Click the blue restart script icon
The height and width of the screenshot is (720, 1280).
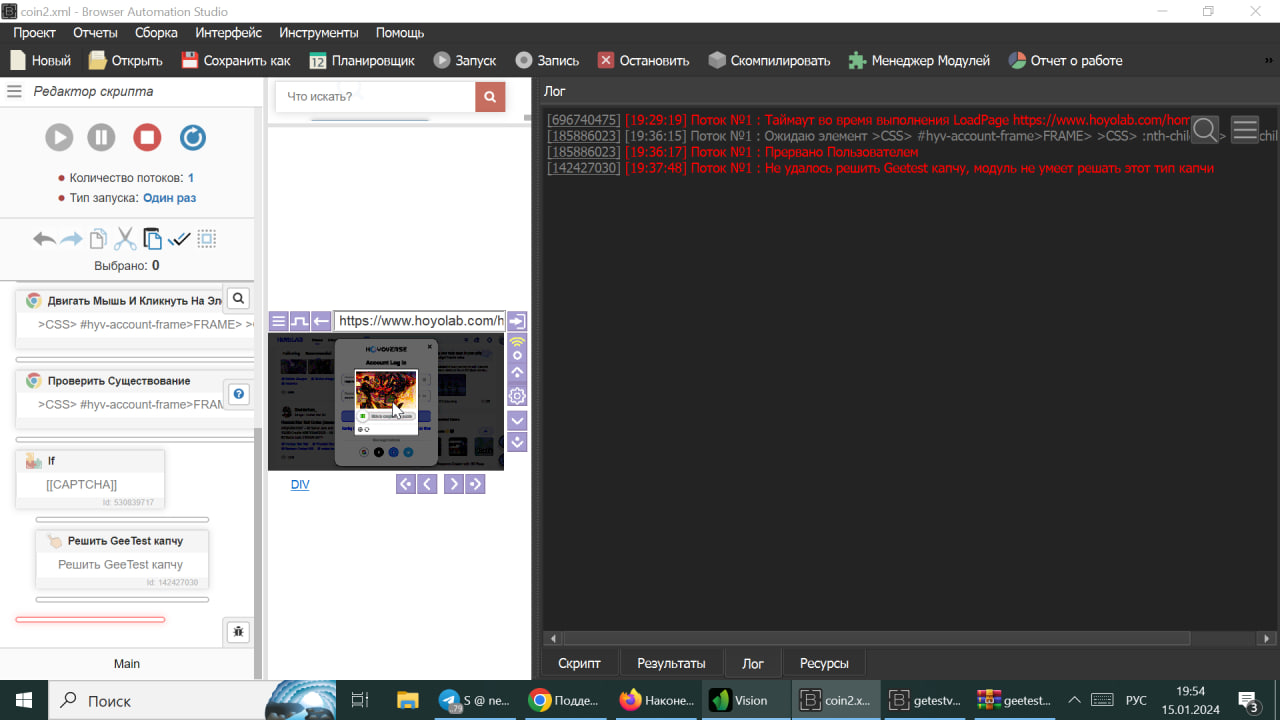(x=193, y=137)
